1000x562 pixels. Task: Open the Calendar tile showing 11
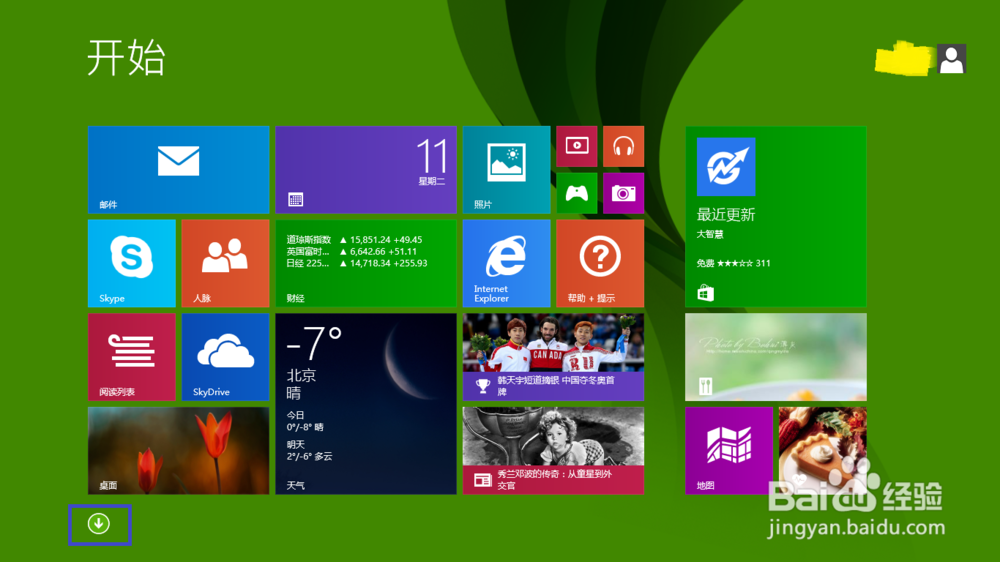point(366,170)
